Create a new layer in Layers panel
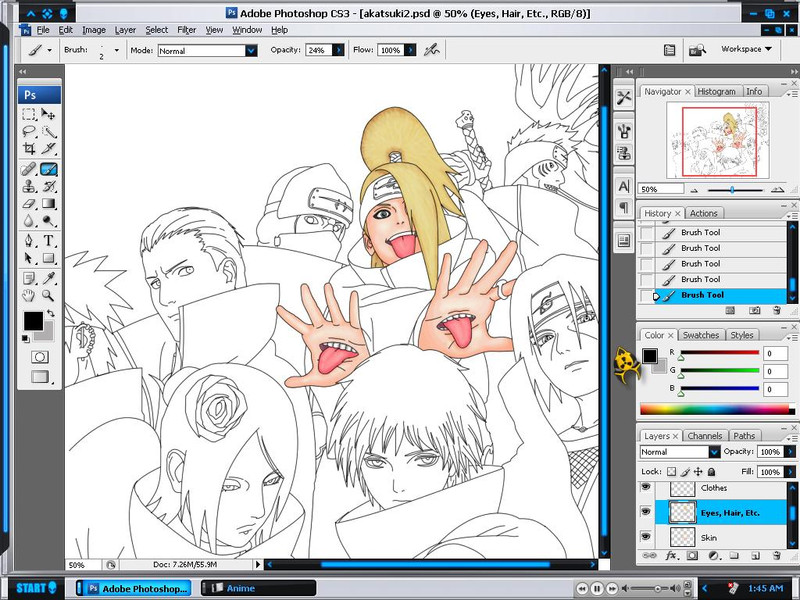Viewport: 800px width, 600px height. 756,556
